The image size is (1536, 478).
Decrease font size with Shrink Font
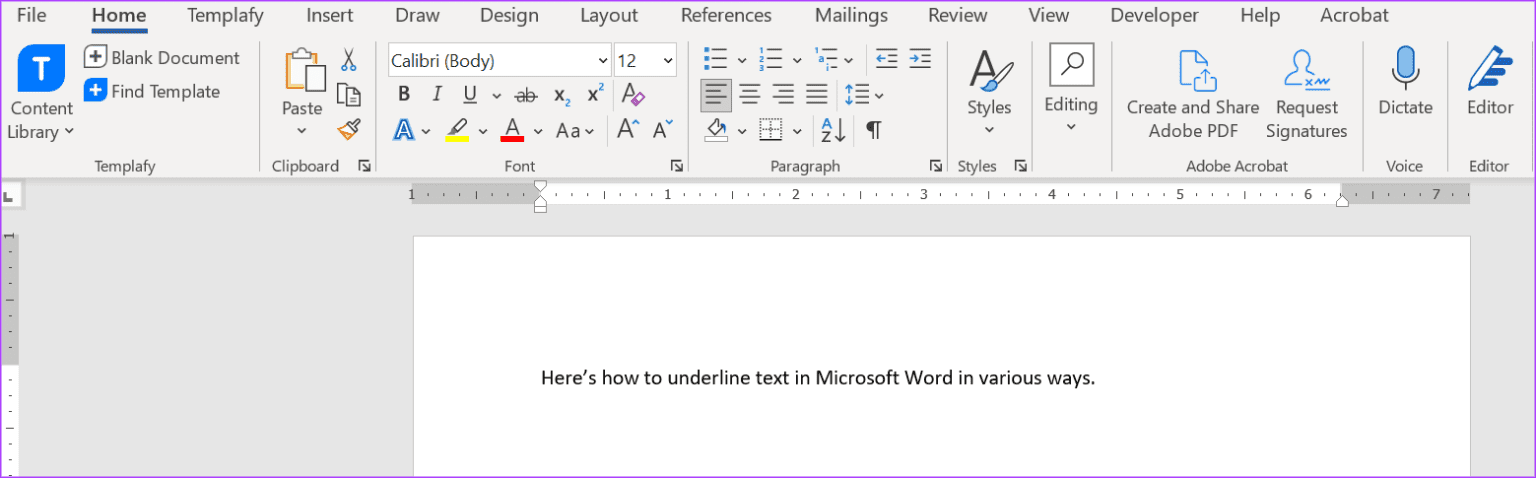(x=663, y=130)
